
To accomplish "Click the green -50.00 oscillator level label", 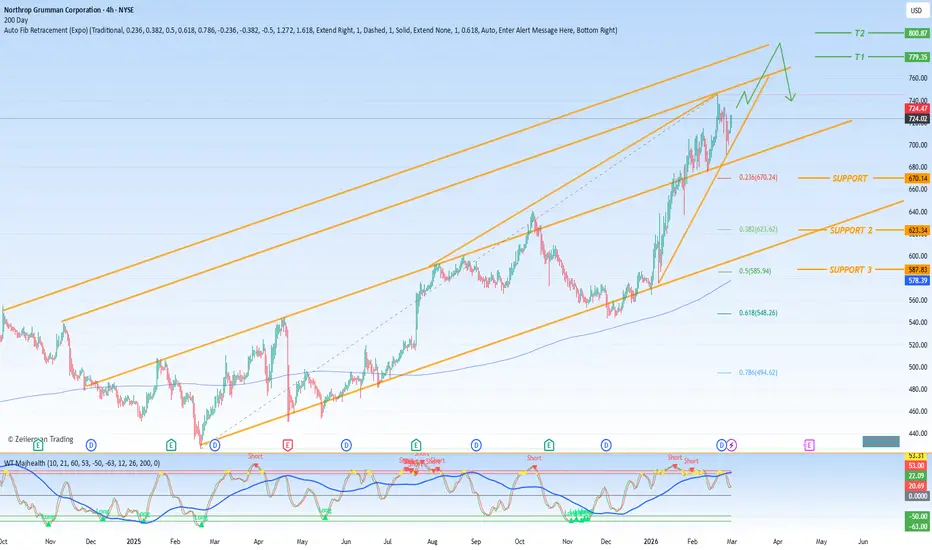I will [x=917, y=516].
